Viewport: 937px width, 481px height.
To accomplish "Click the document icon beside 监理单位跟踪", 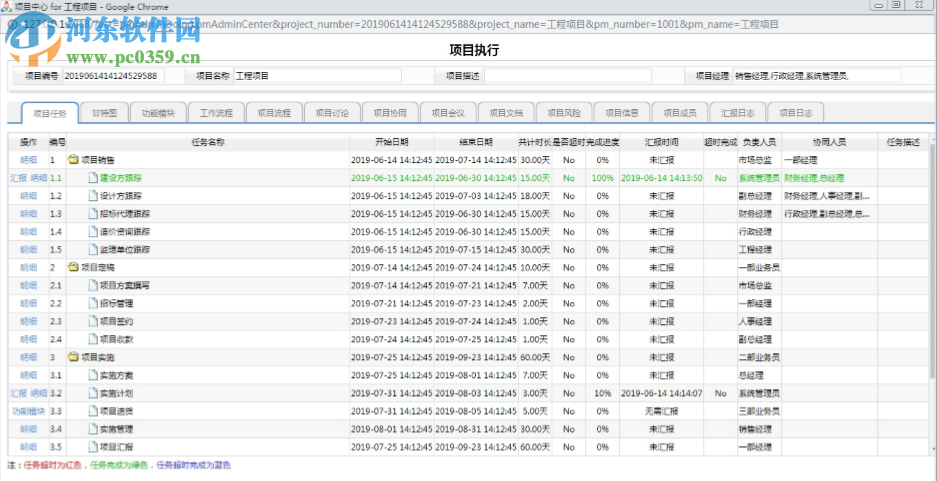I will tap(93, 250).
